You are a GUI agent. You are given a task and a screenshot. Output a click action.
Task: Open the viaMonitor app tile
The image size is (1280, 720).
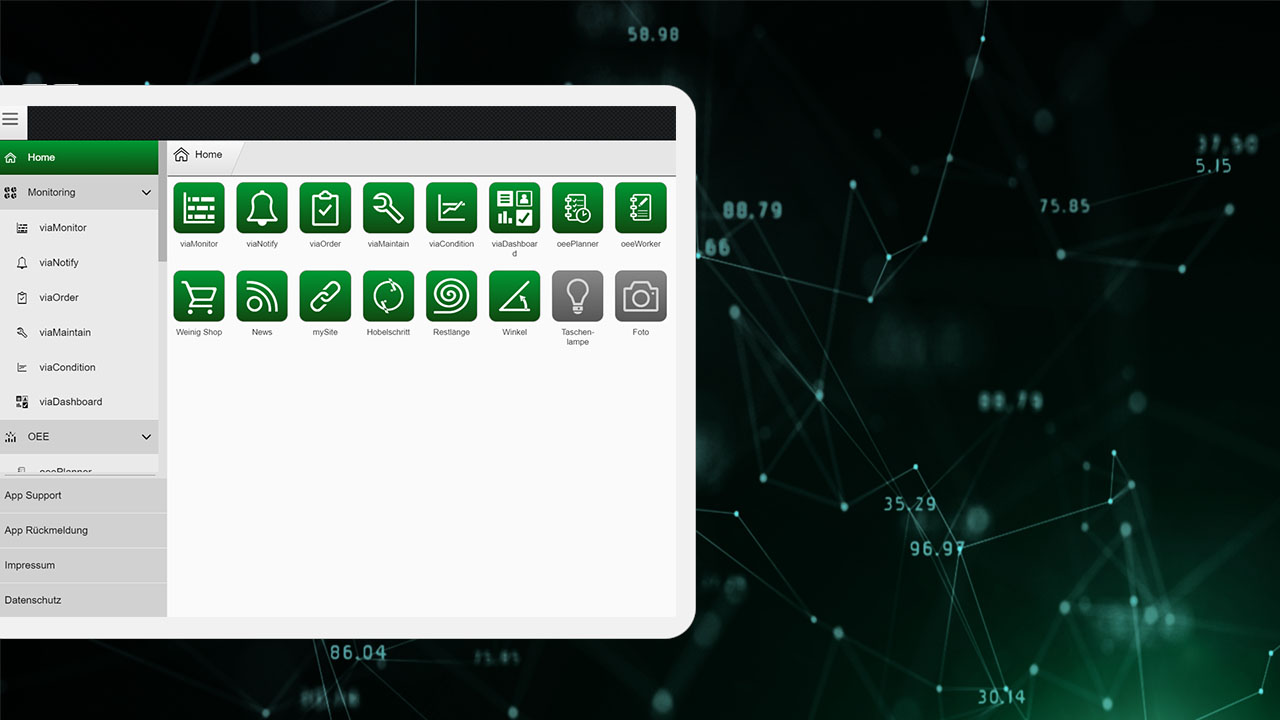199,208
